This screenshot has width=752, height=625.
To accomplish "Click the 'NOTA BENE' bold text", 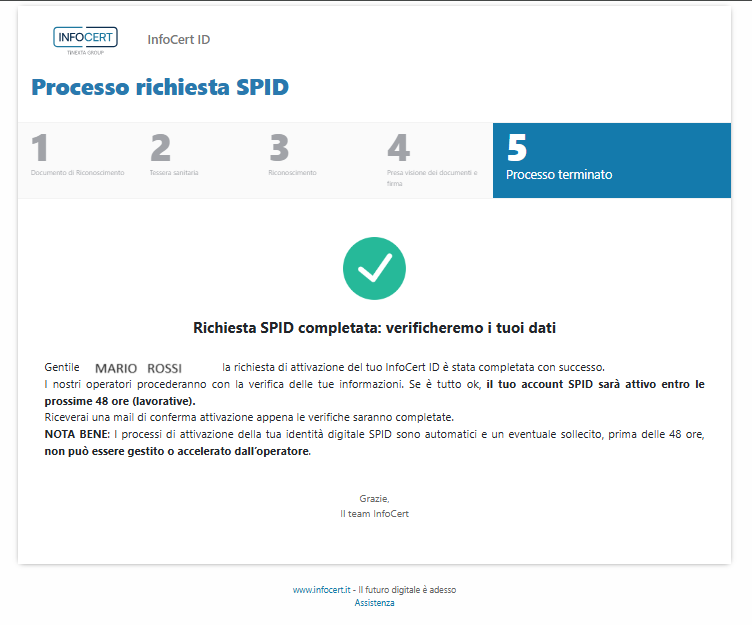I will pos(77,434).
